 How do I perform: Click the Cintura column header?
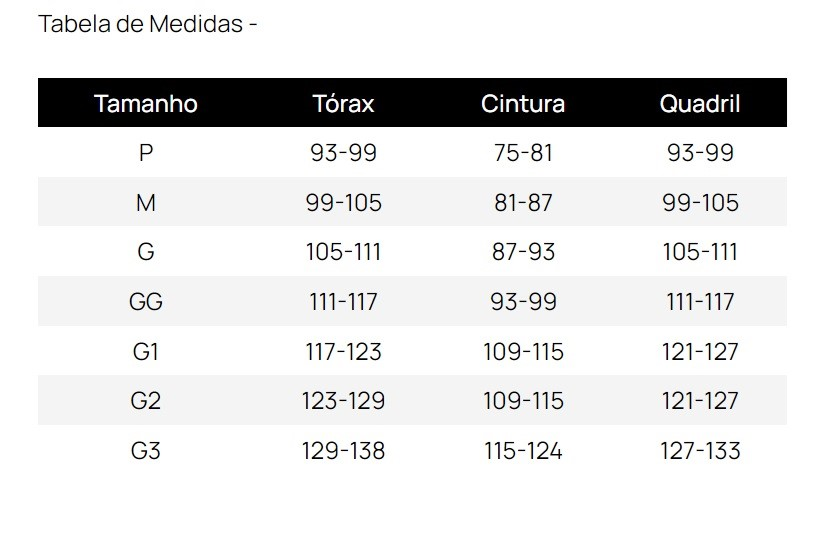tap(523, 103)
